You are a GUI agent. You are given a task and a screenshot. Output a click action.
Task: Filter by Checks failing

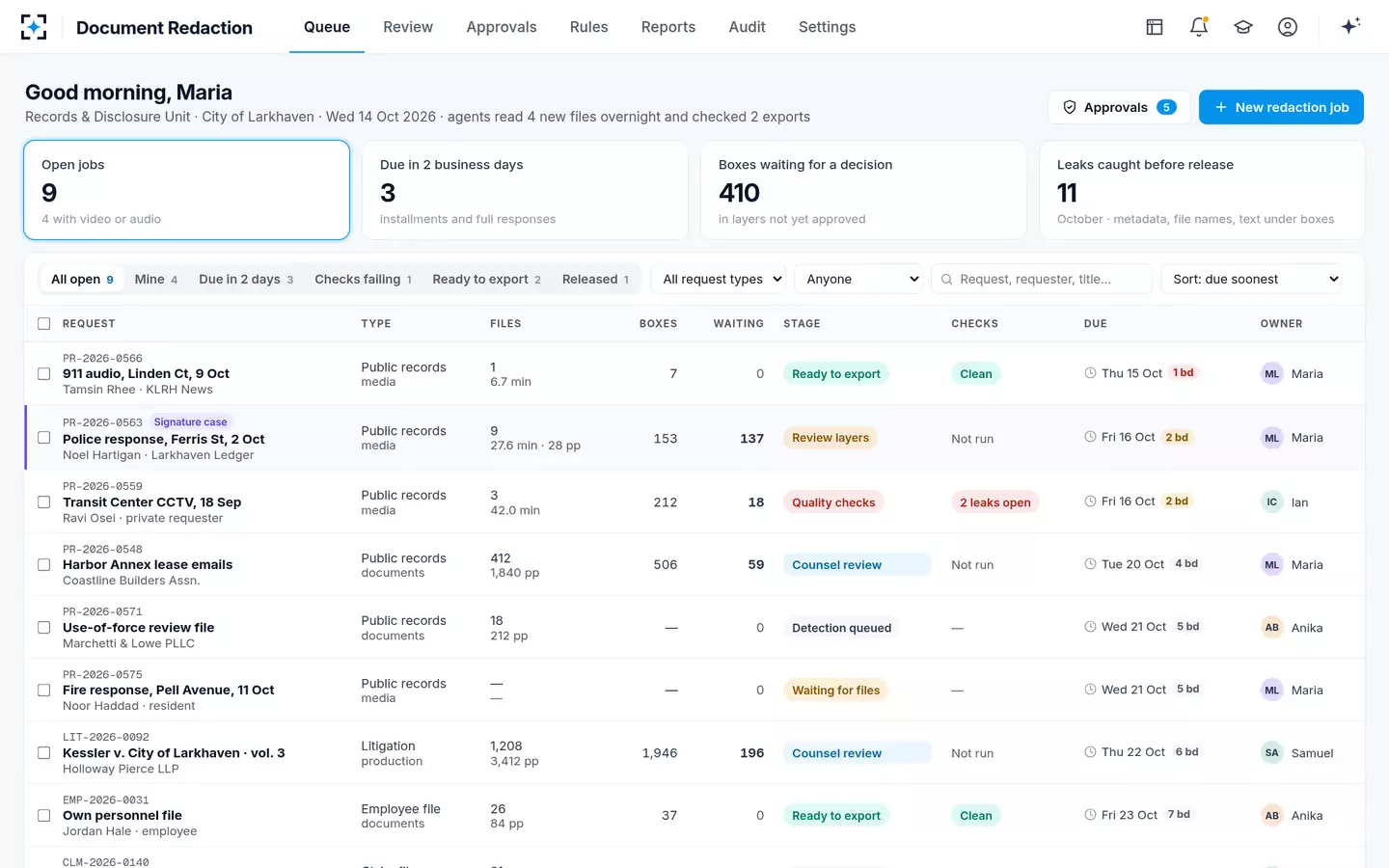point(363,280)
